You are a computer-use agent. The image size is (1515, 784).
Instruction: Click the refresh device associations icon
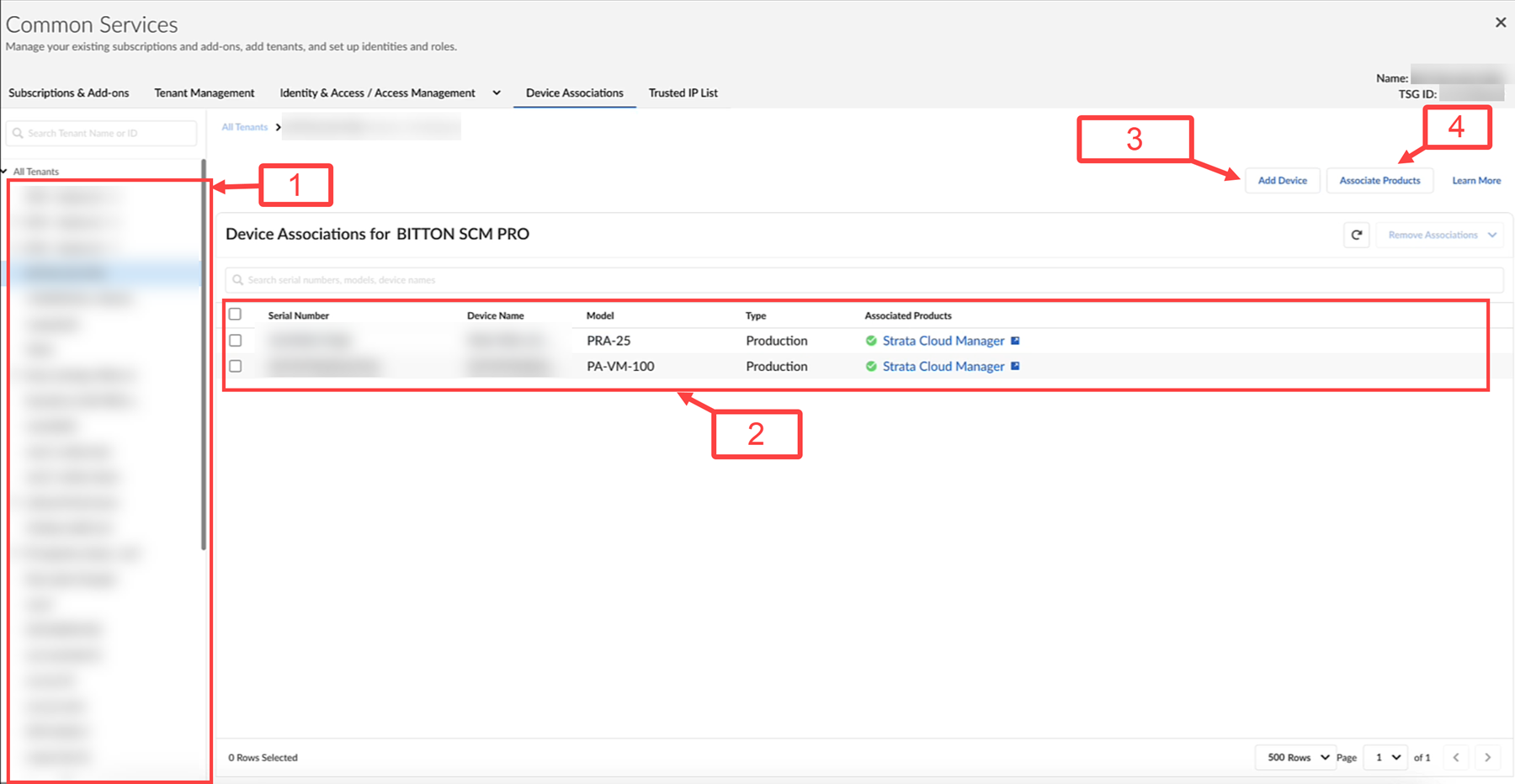coord(1356,236)
